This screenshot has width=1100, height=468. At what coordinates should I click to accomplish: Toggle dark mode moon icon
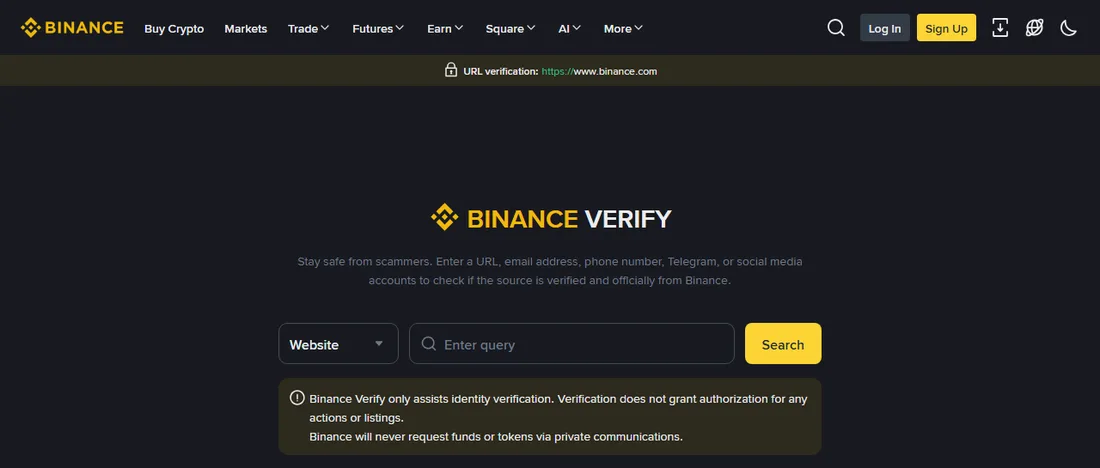pos(1068,28)
